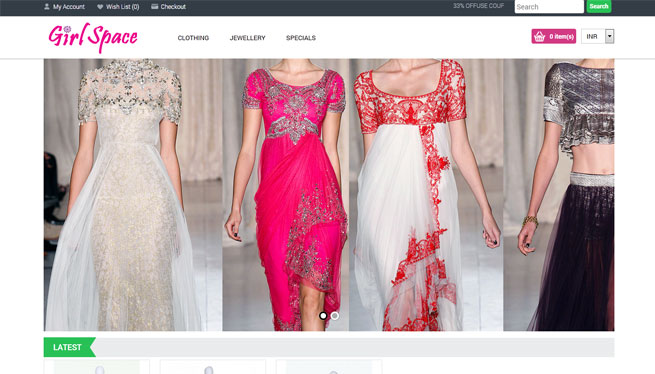Click into the Search input field

coord(549,7)
